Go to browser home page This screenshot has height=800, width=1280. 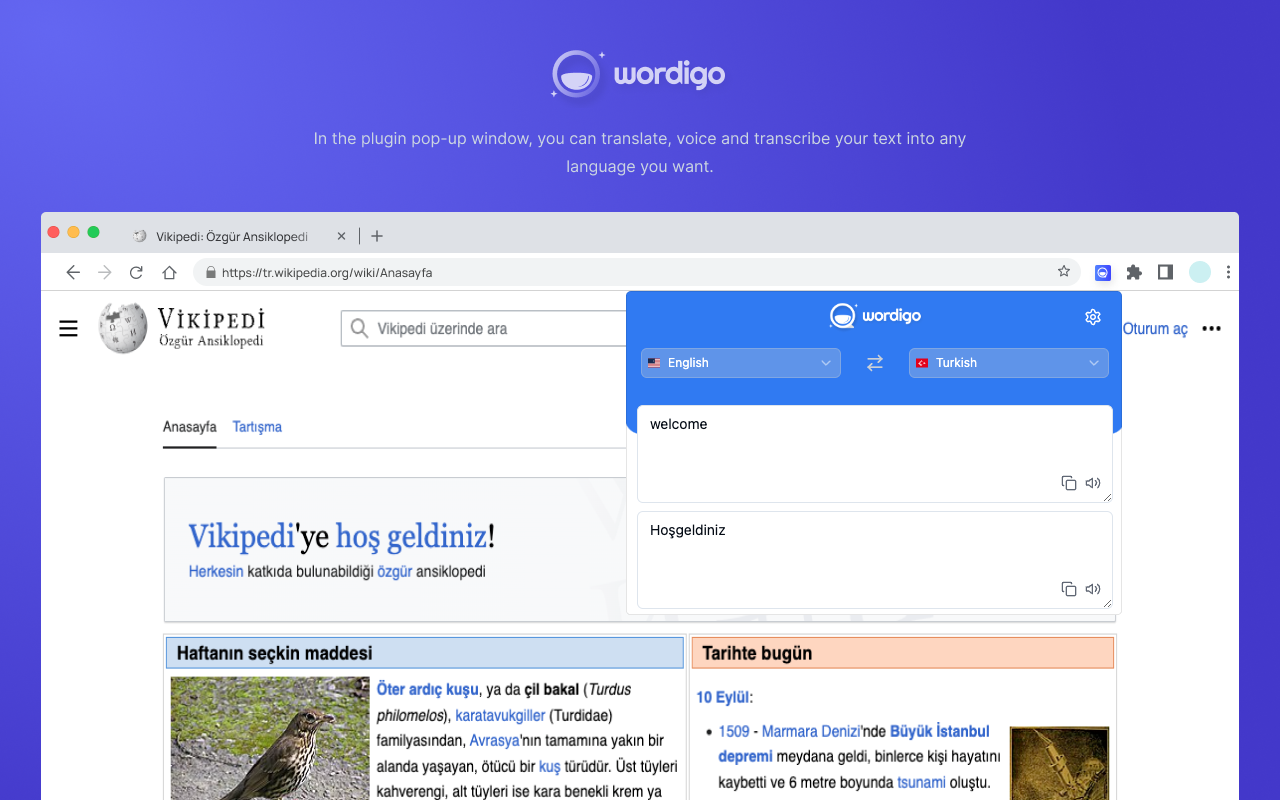(169, 272)
